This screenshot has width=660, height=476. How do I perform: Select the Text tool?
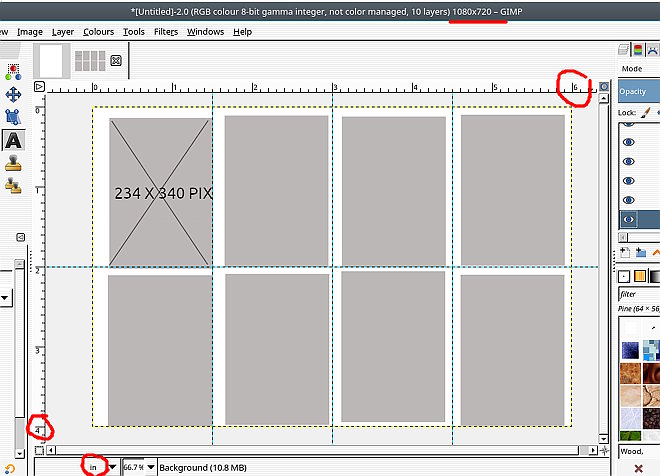13,141
